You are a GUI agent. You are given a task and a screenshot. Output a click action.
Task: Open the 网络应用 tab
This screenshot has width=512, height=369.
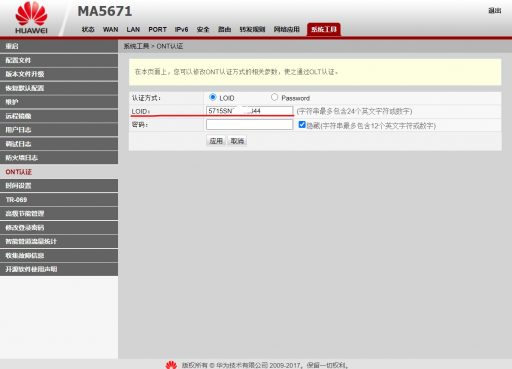point(287,29)
